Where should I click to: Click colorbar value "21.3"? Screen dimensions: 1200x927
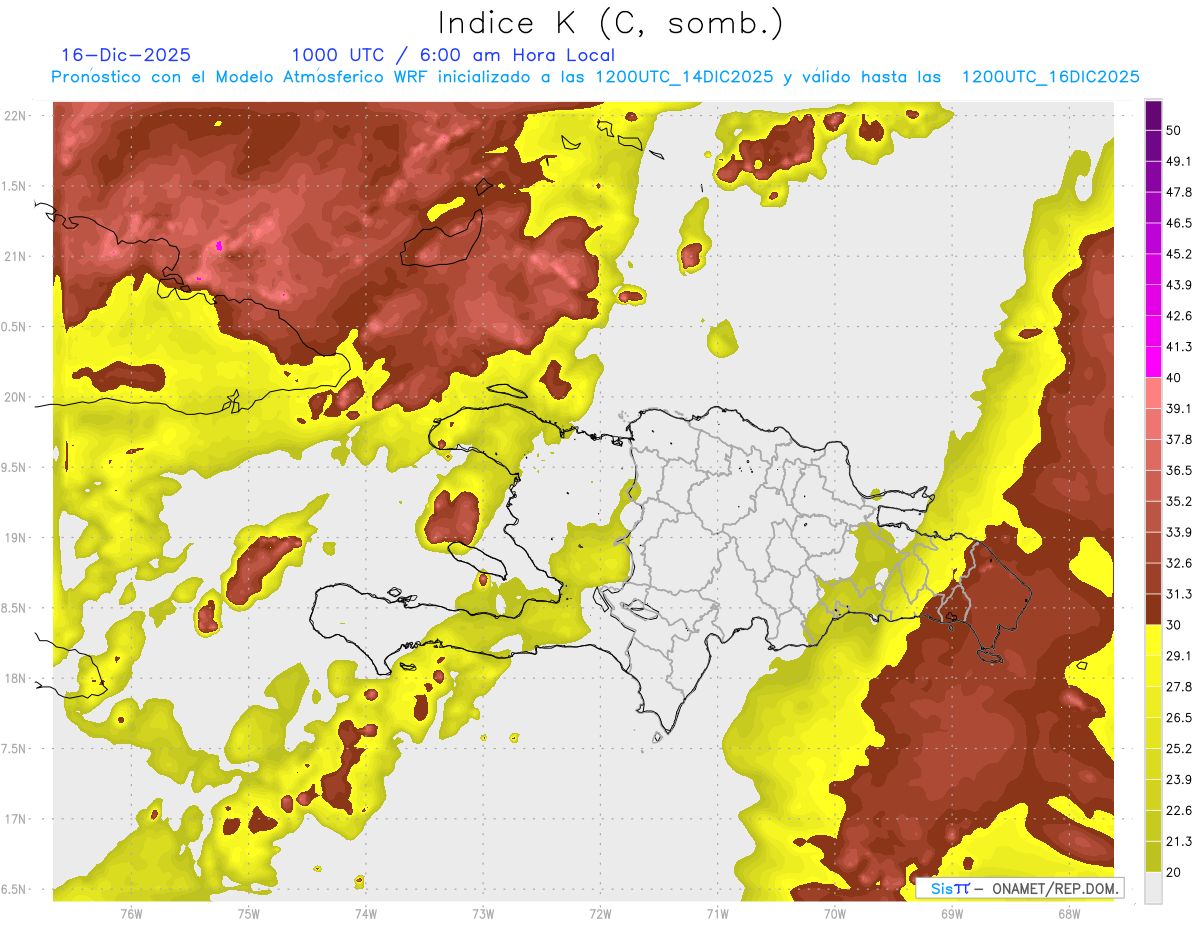click(x=1179, y=842)
